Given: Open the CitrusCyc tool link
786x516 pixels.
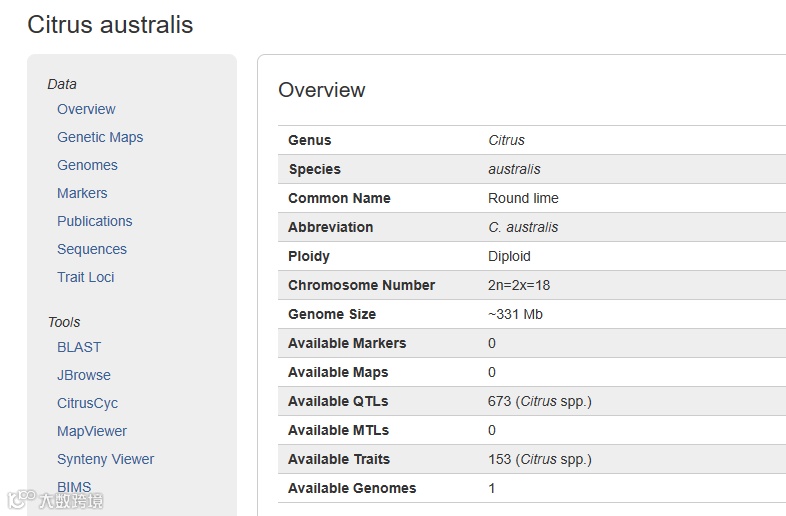Looking at the screenshot, I should 88,403.
